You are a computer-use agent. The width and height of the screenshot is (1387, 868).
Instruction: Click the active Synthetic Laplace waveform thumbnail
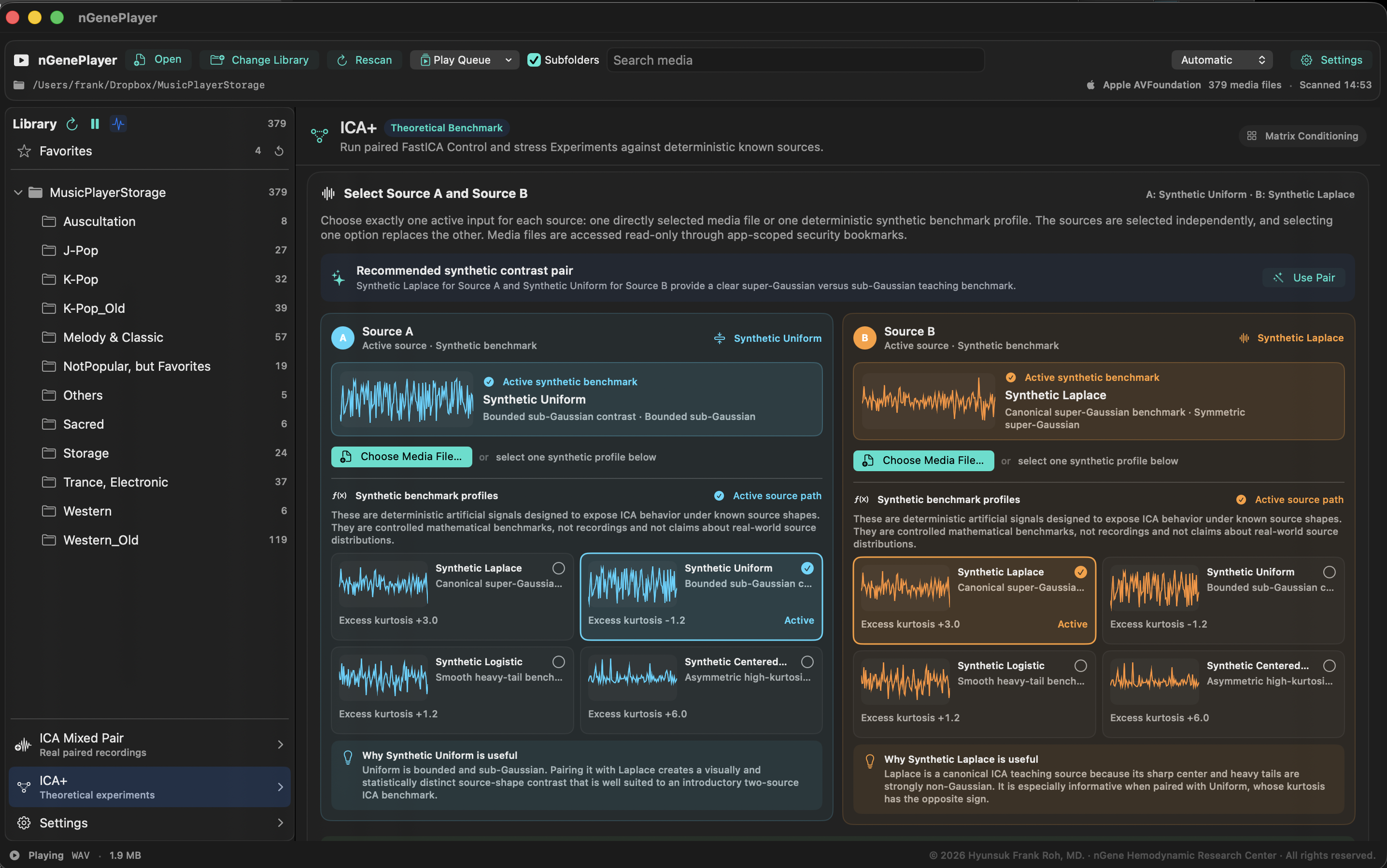[928, 401]
